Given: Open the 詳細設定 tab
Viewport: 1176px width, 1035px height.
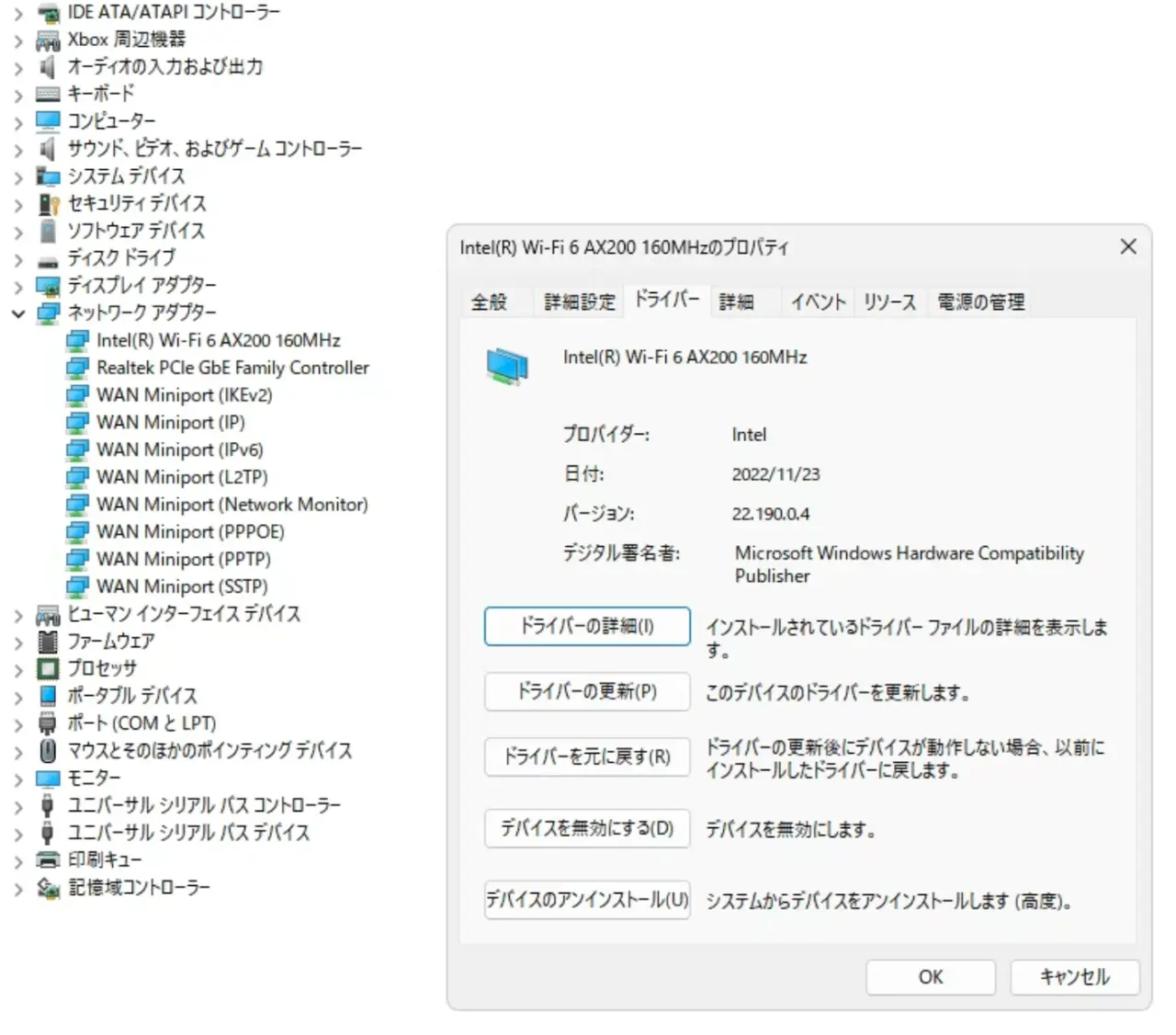Looking at the screenshot, I should (580, 301).
